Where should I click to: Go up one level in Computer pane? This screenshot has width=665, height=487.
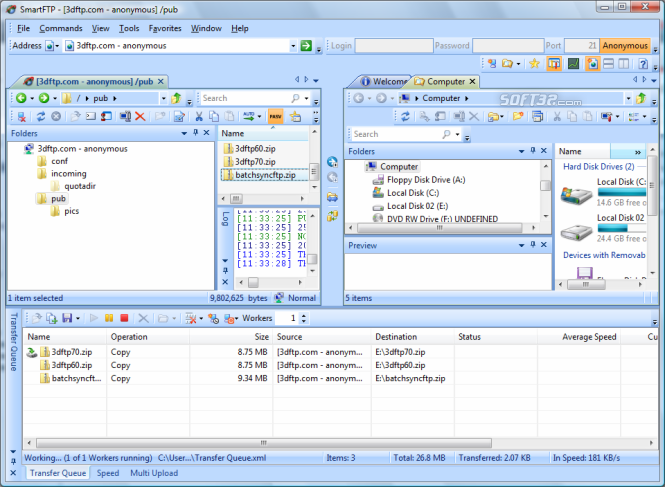(641, 98)
